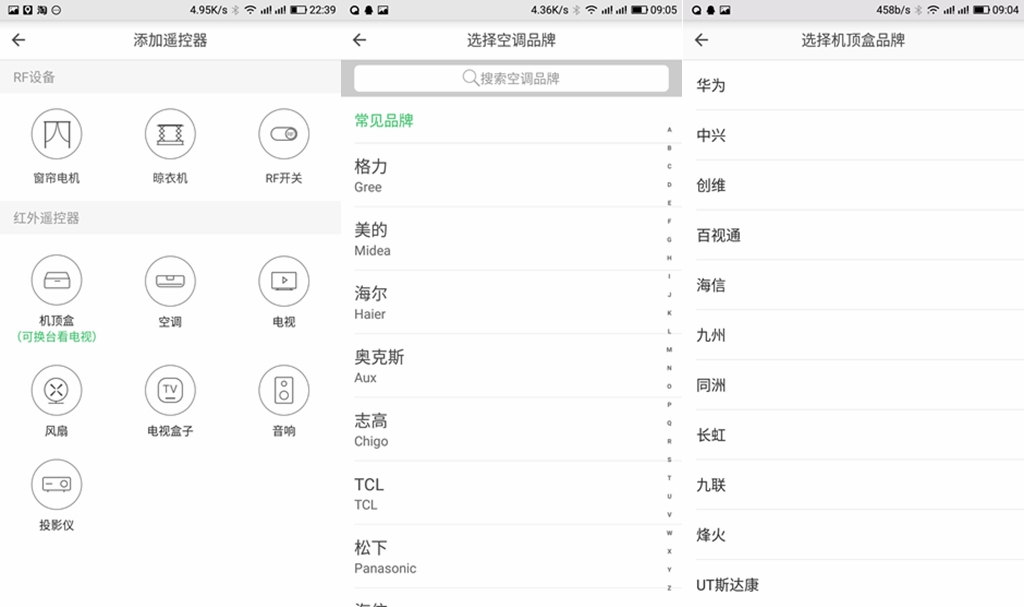Tap the search magnifier in brand search box
Image resolution: width=1024 pixels, height=607 pixels.
click(470, 78)
